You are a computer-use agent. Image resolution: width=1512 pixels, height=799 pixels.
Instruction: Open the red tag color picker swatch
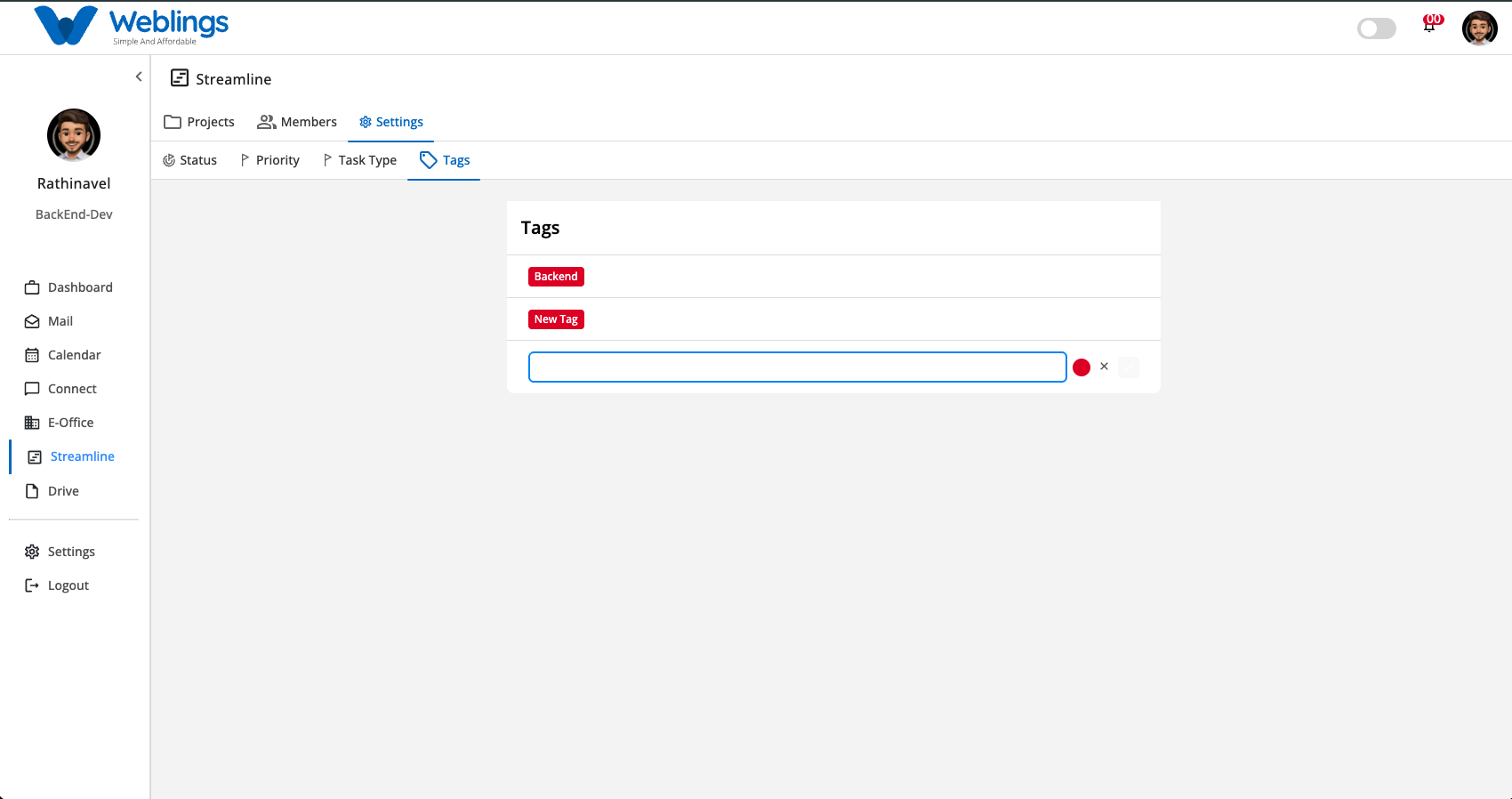1082,367
